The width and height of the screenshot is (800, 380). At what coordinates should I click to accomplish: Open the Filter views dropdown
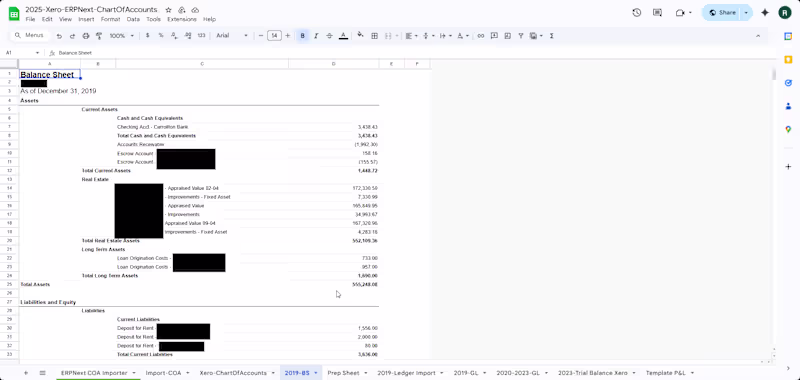tap(535, 36)
